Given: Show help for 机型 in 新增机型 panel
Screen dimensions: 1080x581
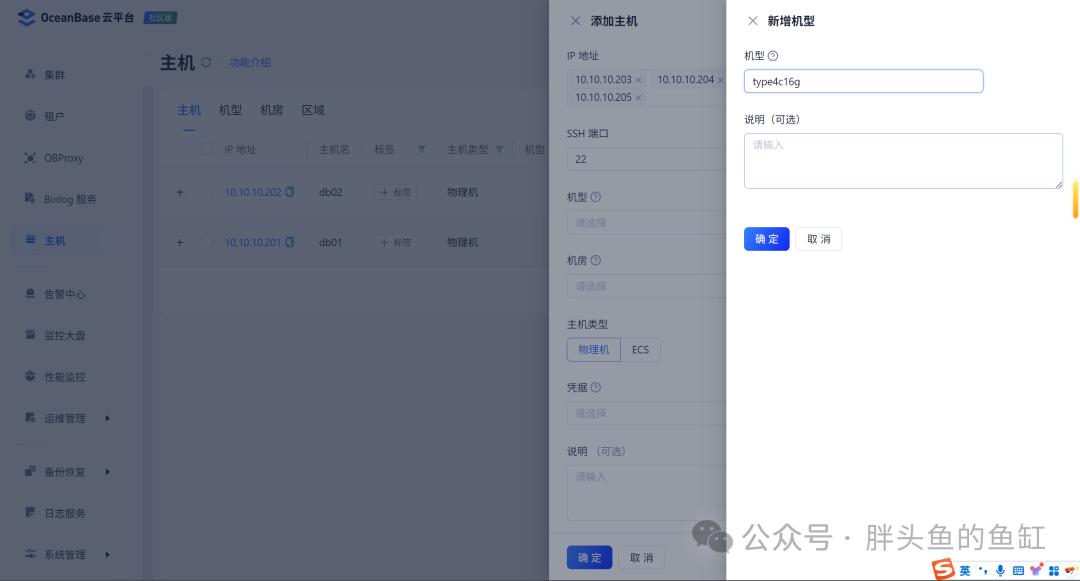Looking at the screenshot, I should click(773, 56).
